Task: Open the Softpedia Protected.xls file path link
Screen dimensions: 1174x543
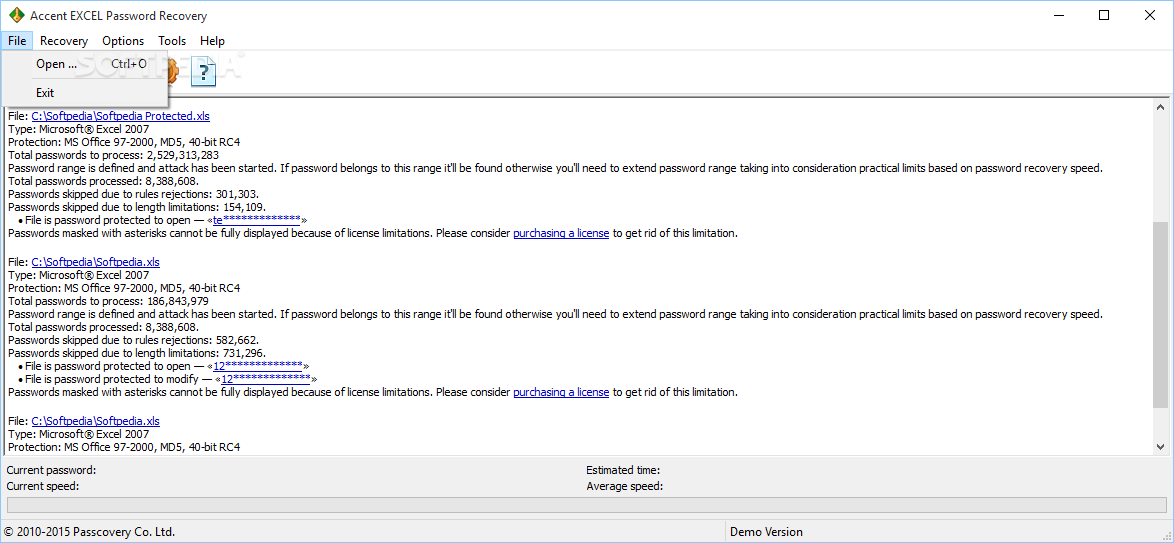Action: click(121, 116)
